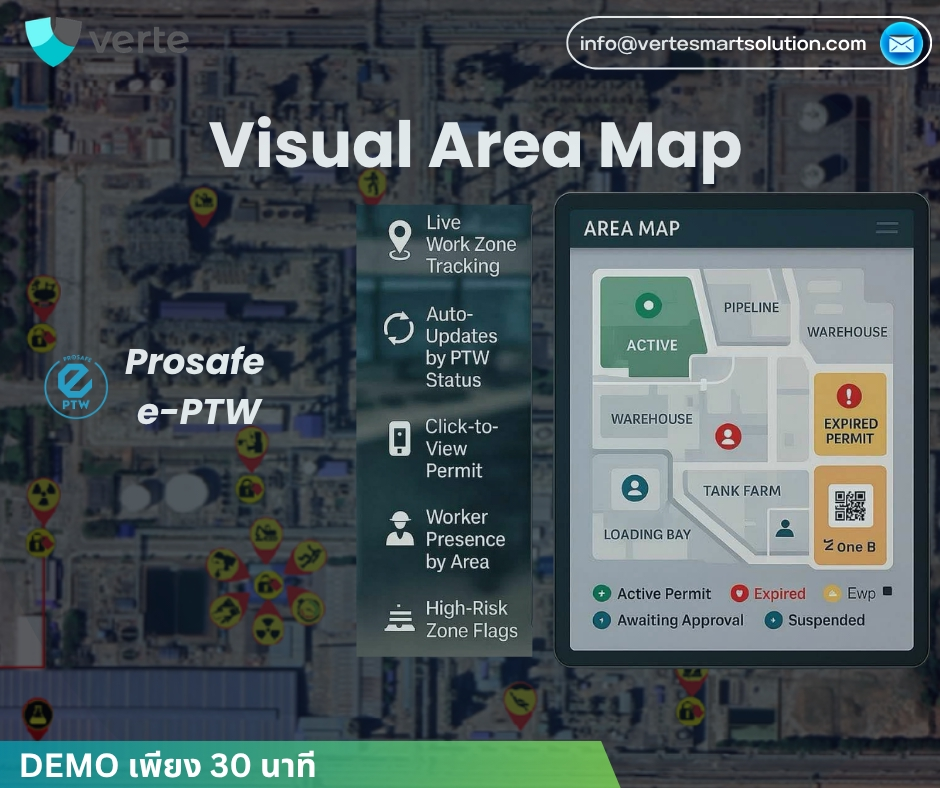The height and width of the screenshot is (788, 940).
Task: Open the info@vertesmartsolution.com email address
Action: coord(722,44)
